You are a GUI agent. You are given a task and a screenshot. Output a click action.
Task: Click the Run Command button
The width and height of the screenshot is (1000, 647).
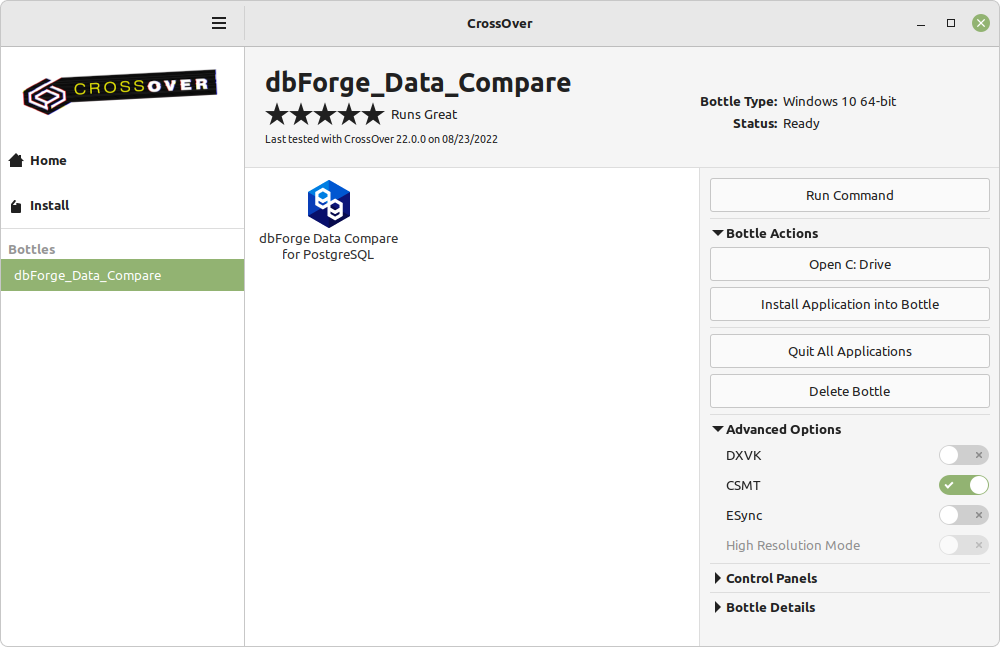(x=849, y=195)
